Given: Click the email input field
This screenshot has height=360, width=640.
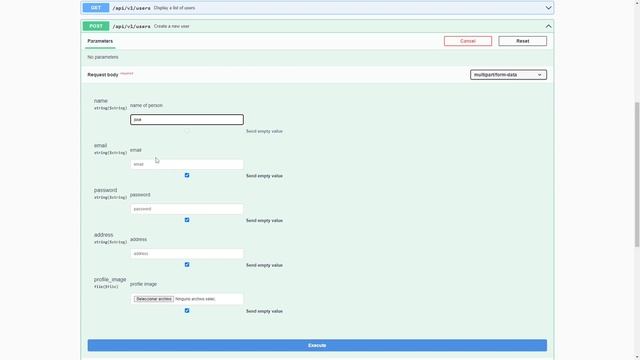Looking at the screenshot, I should (187, 164).
